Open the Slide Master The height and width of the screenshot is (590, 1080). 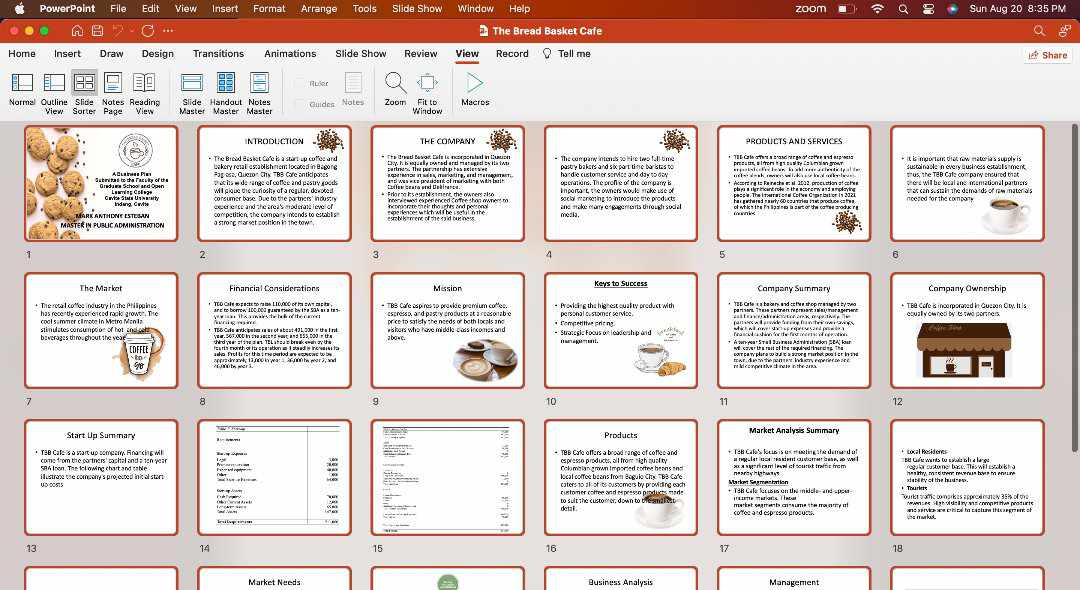(x=191, y=93)
